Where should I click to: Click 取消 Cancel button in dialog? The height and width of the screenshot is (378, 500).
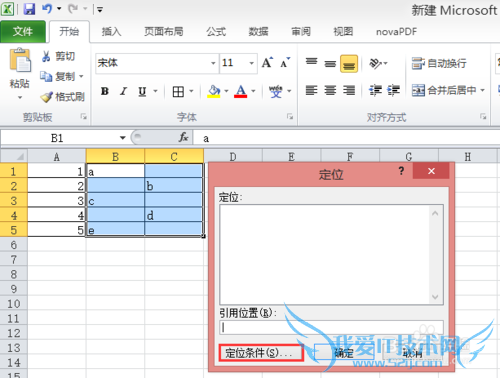coord(413,353)
